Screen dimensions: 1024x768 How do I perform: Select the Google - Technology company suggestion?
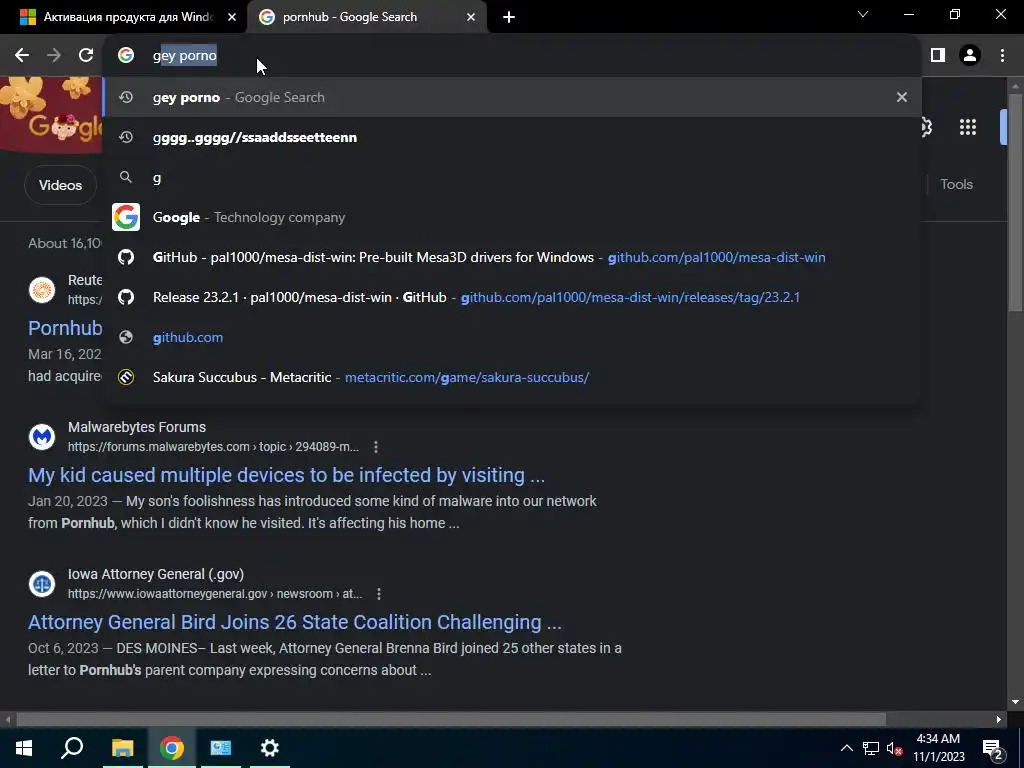(511, 217)
